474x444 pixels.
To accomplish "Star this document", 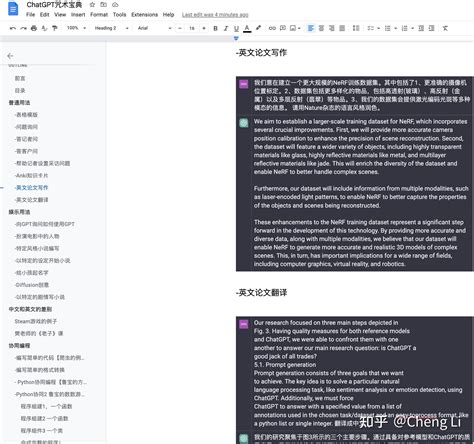I will [x=92, y=5].
